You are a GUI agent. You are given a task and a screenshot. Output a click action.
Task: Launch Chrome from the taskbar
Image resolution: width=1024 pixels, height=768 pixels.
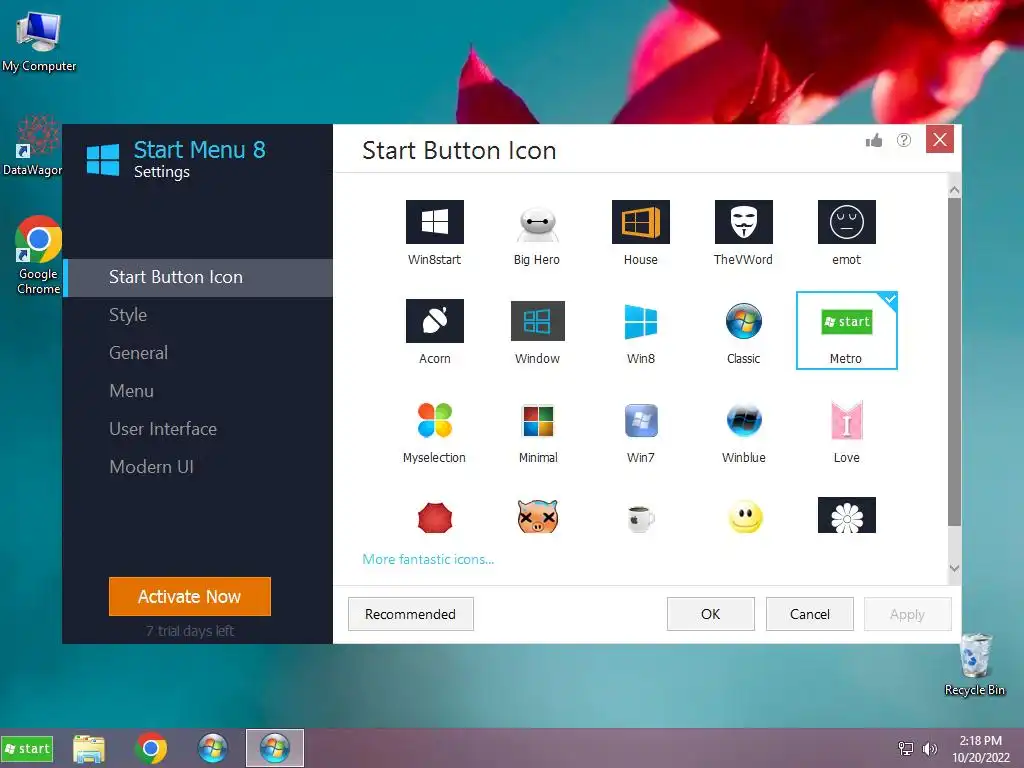click(x=151, y=749)
